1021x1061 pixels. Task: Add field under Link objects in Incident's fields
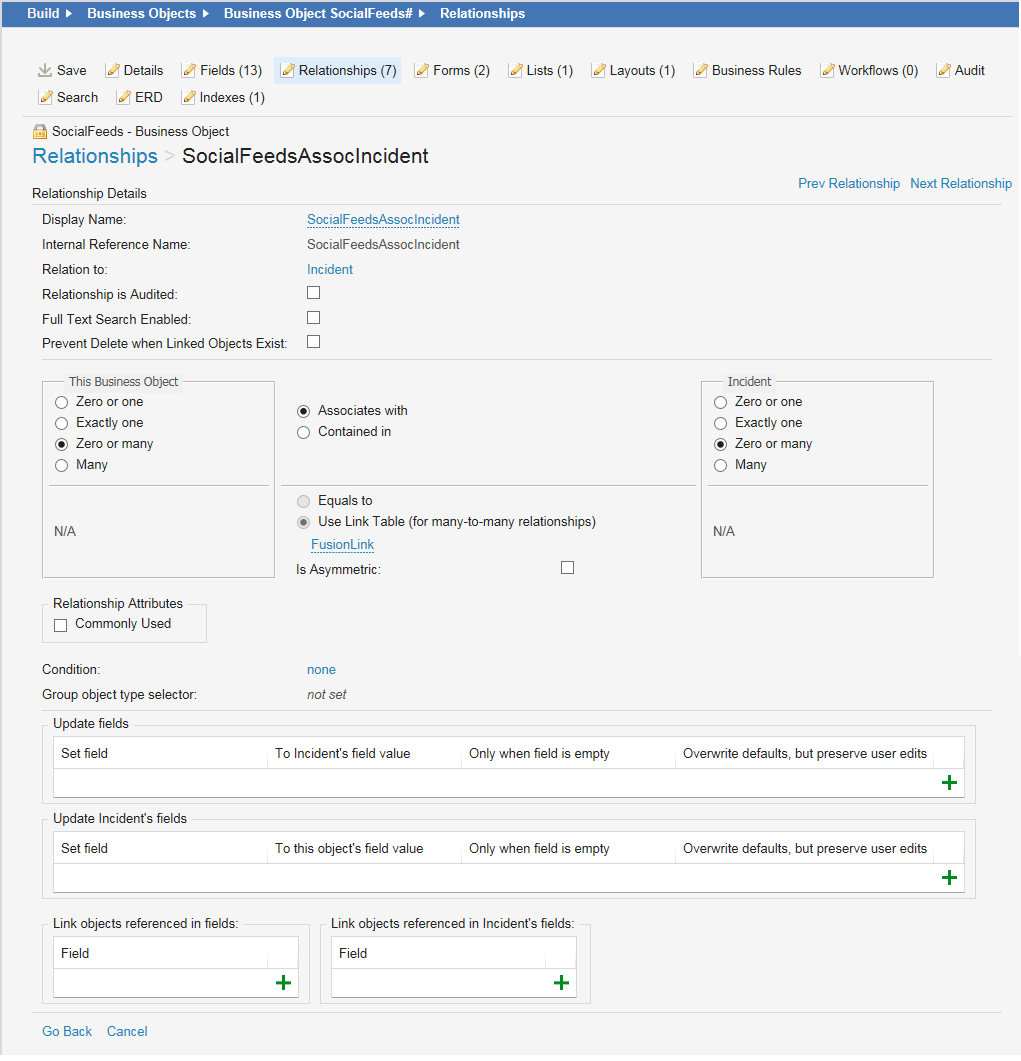pos(561,983)
